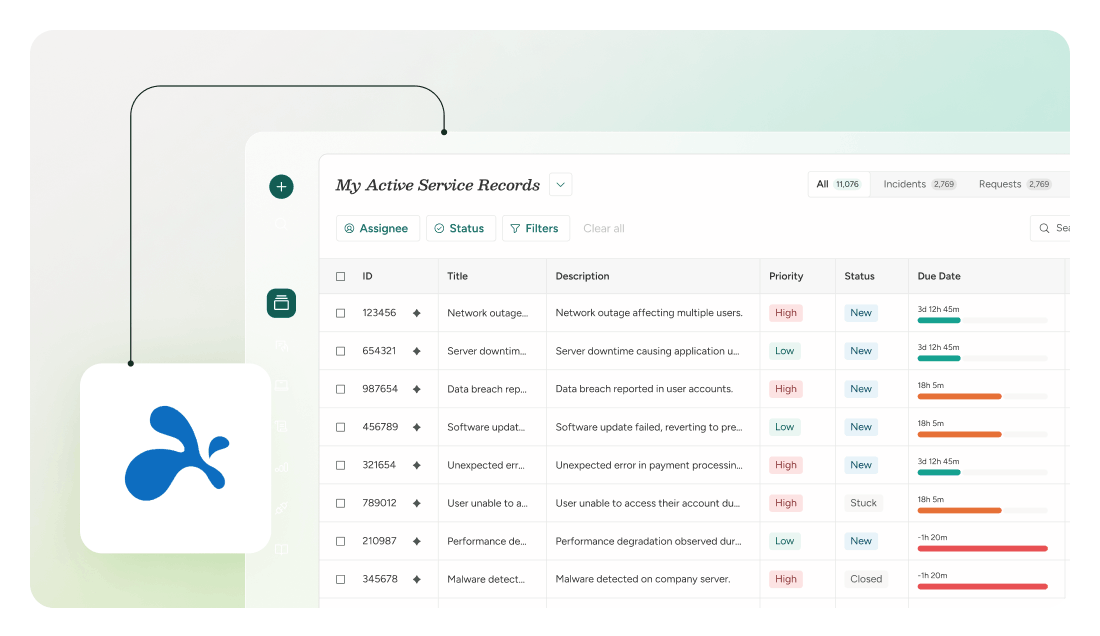Click the green plus create button
The image size is (1100, 636).
click(x=281, y=186)
